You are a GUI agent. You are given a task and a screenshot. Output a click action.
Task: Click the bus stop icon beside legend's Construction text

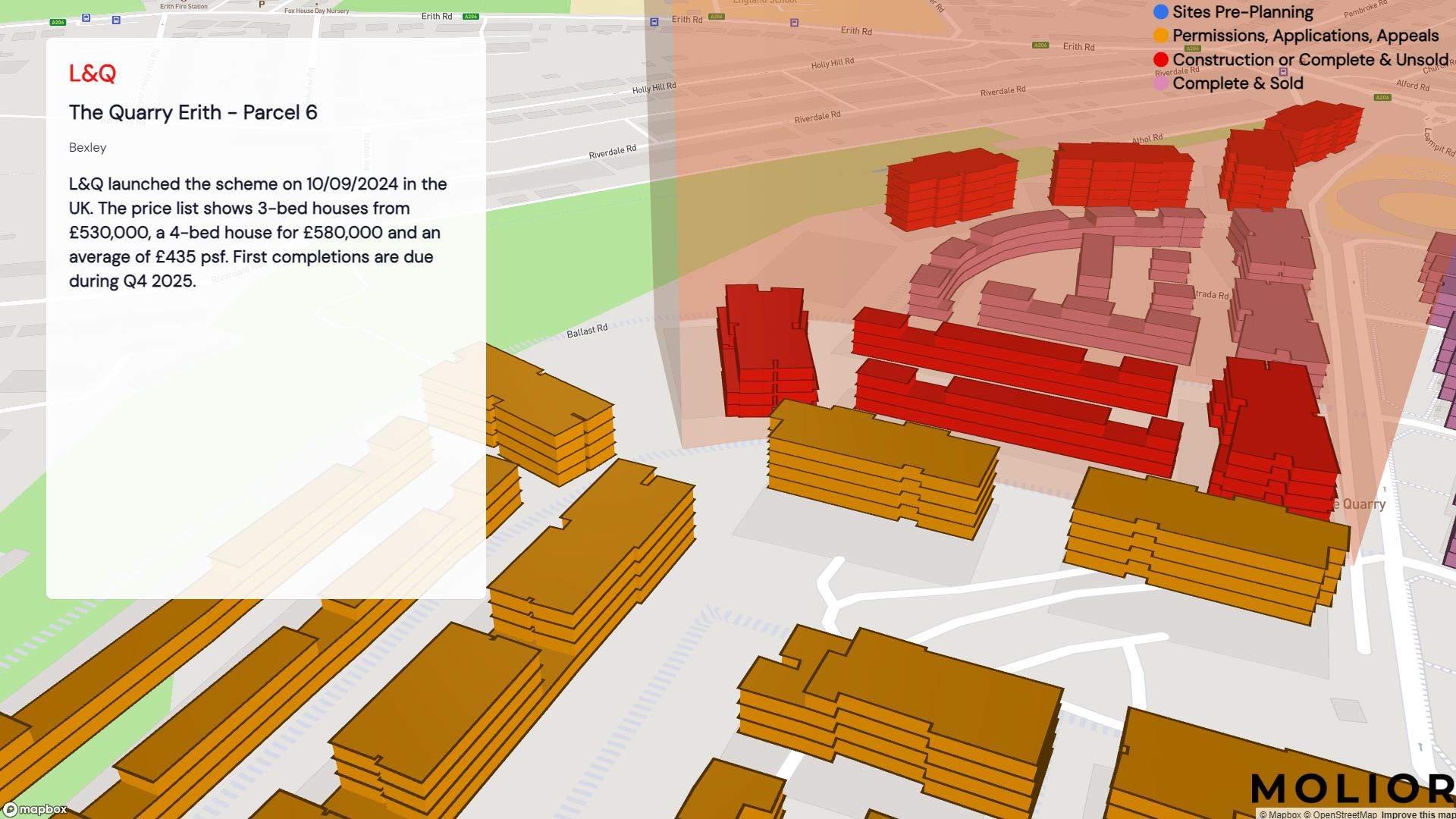pos(1283,72)
